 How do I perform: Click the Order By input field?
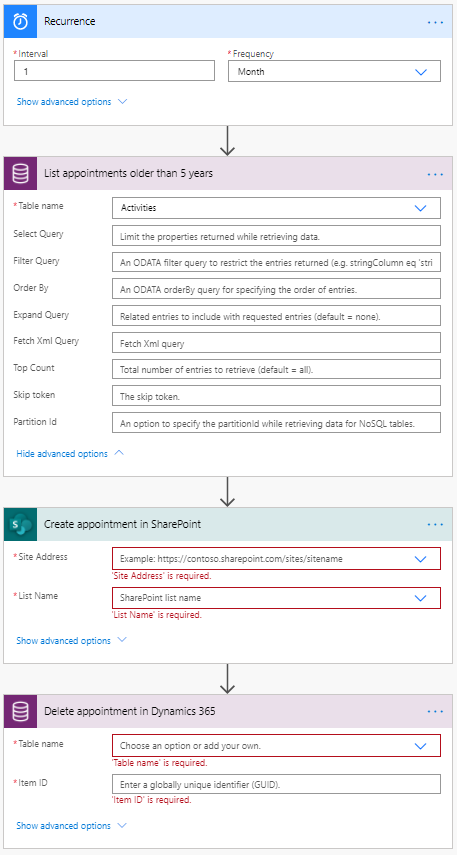click(x=276, y=289)
